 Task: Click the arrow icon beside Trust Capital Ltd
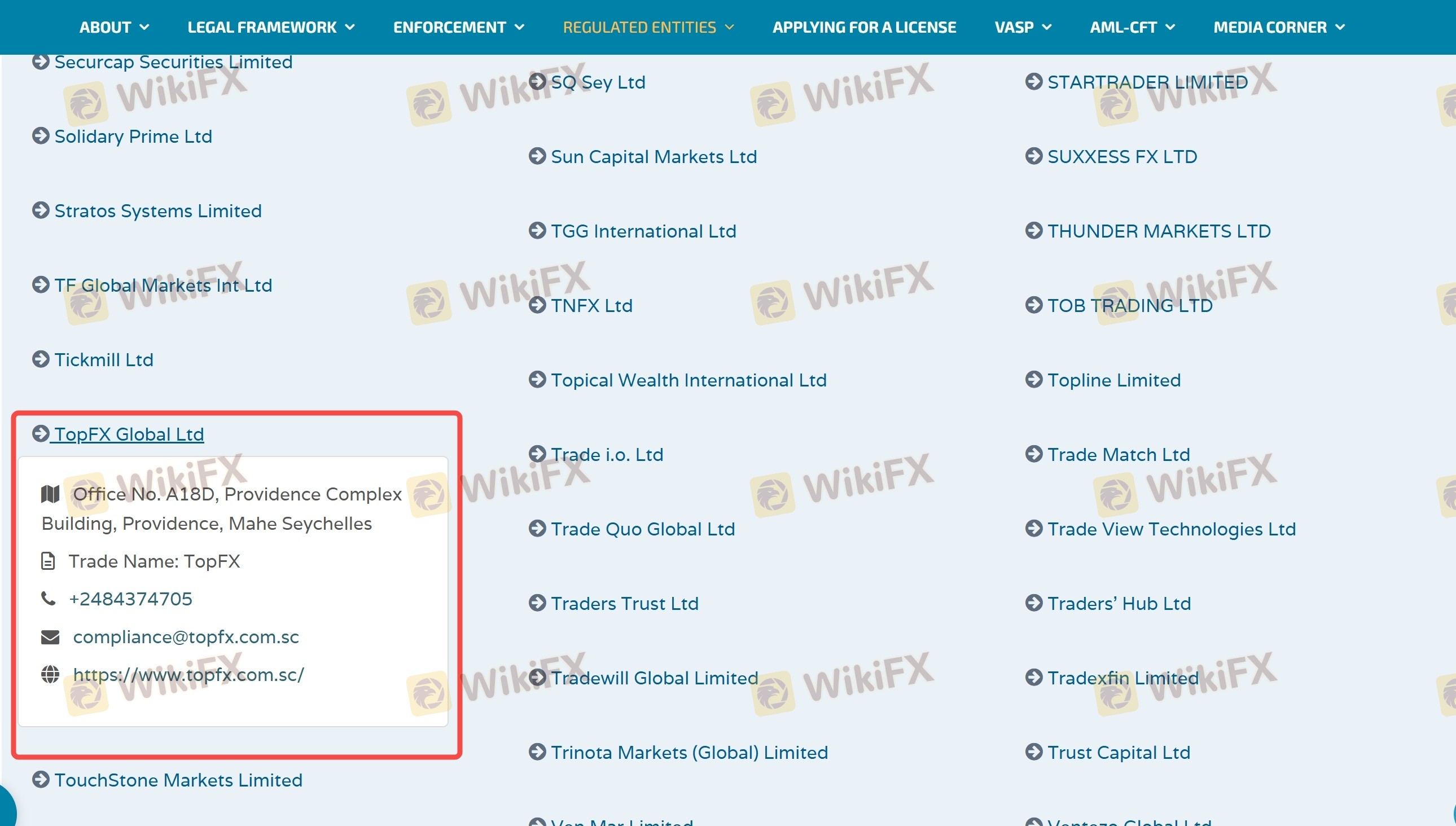pyautogui.click(x=1034, y=752)
